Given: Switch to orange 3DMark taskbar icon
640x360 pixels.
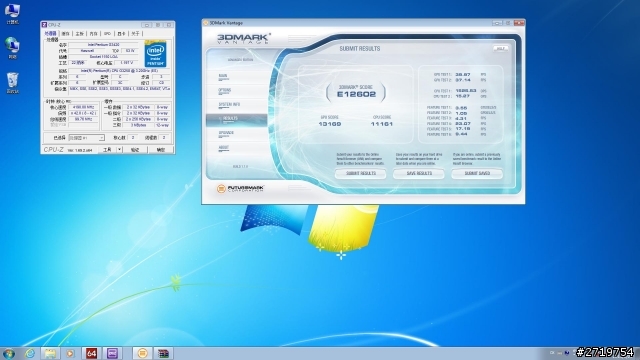Looking at the screenshot, I should 142,353.
